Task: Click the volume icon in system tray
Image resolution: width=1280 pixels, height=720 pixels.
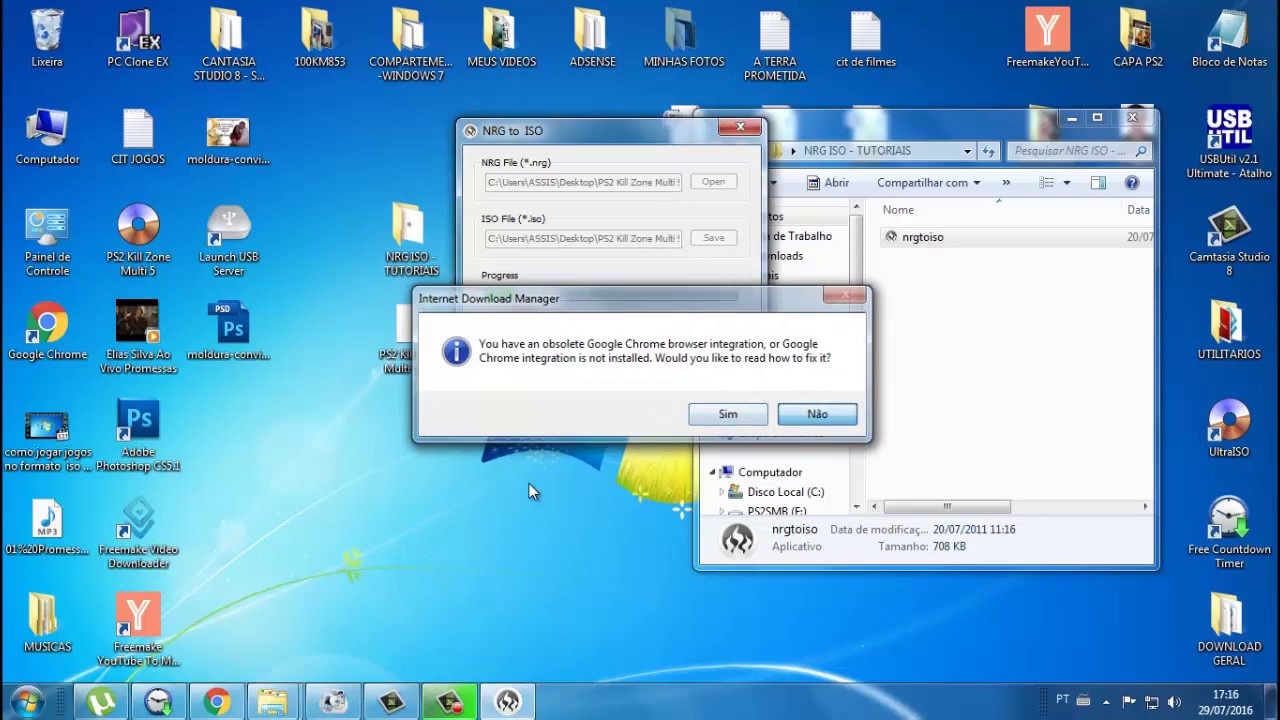Action: 1174,702
